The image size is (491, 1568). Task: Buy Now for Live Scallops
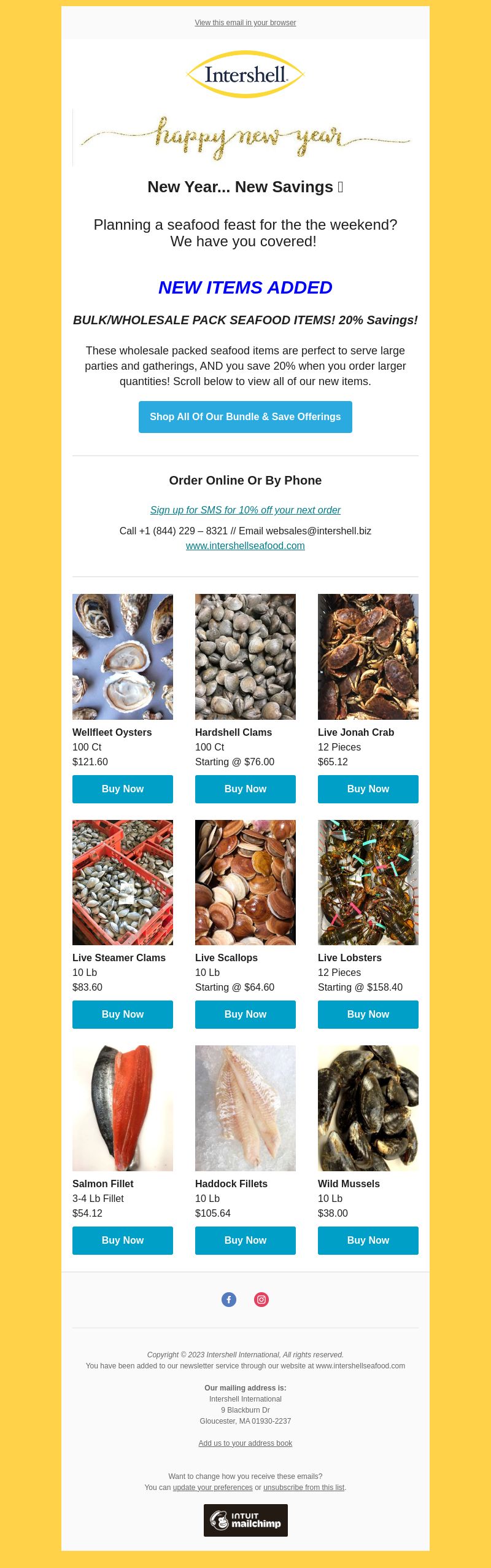point(245,1015)
